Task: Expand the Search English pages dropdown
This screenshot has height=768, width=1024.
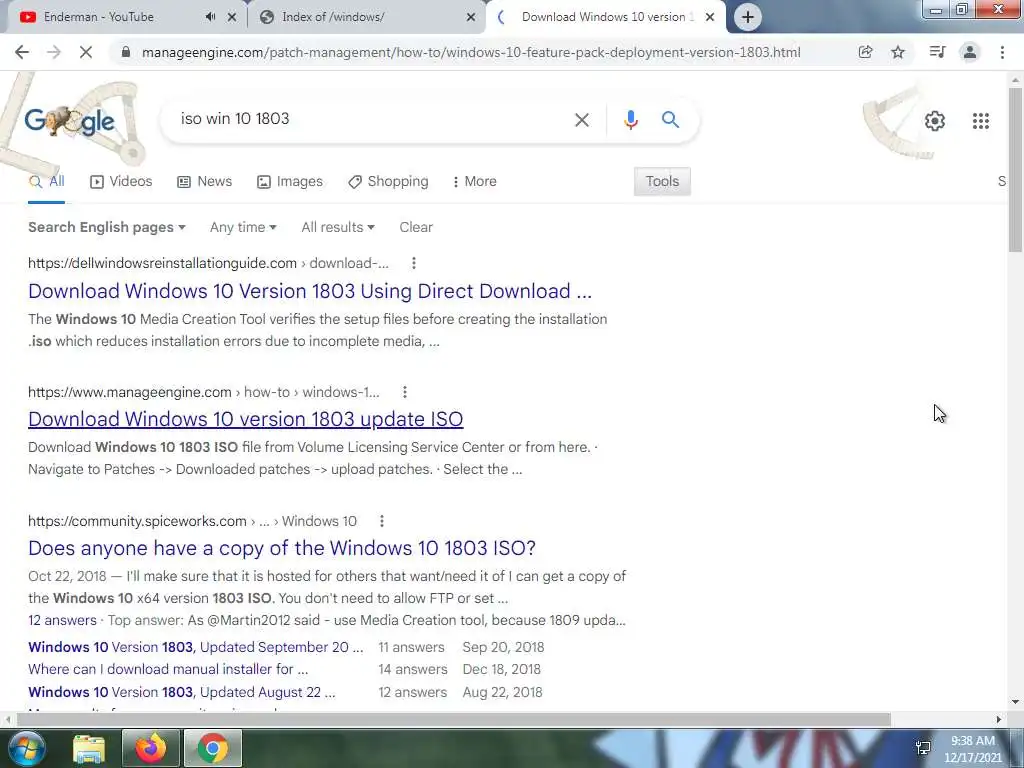Action: [x=107, y=227]
